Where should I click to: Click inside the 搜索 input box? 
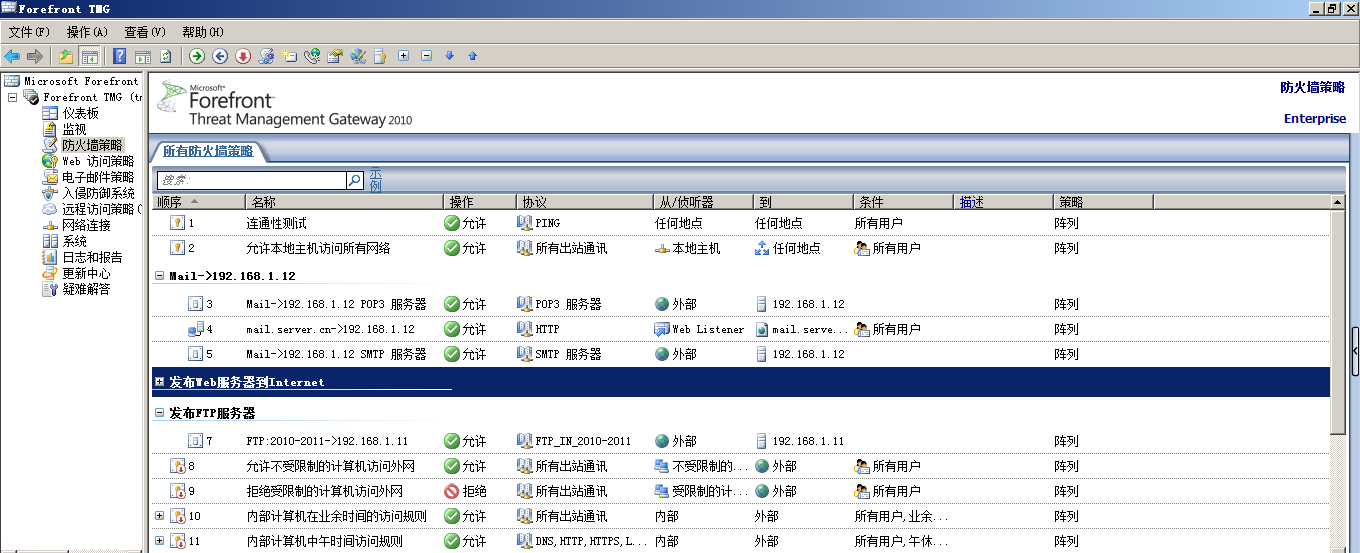pyautogui.click(x=251, y=180)
